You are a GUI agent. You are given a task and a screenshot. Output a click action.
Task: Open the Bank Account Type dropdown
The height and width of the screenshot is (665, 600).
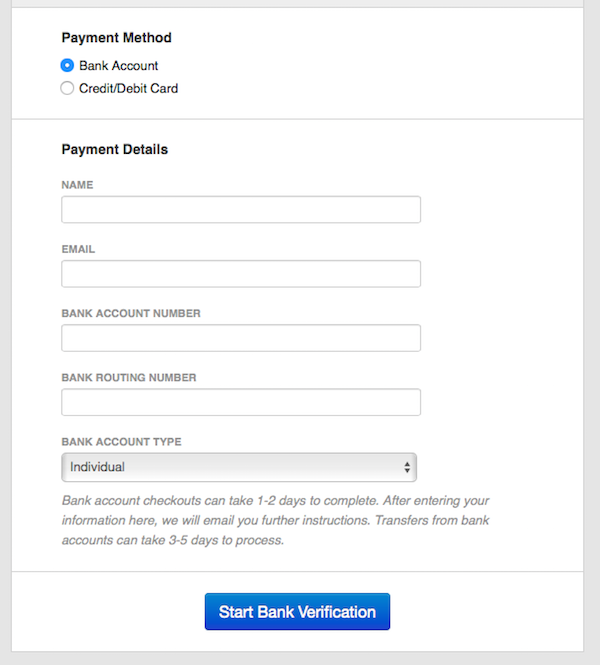[x=238, y=467]
